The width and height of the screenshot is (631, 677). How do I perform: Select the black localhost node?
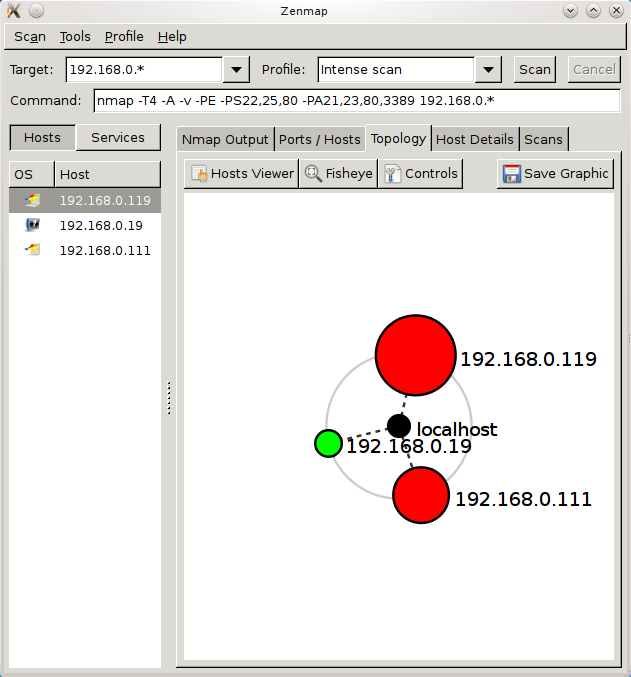tap(399, 426)
